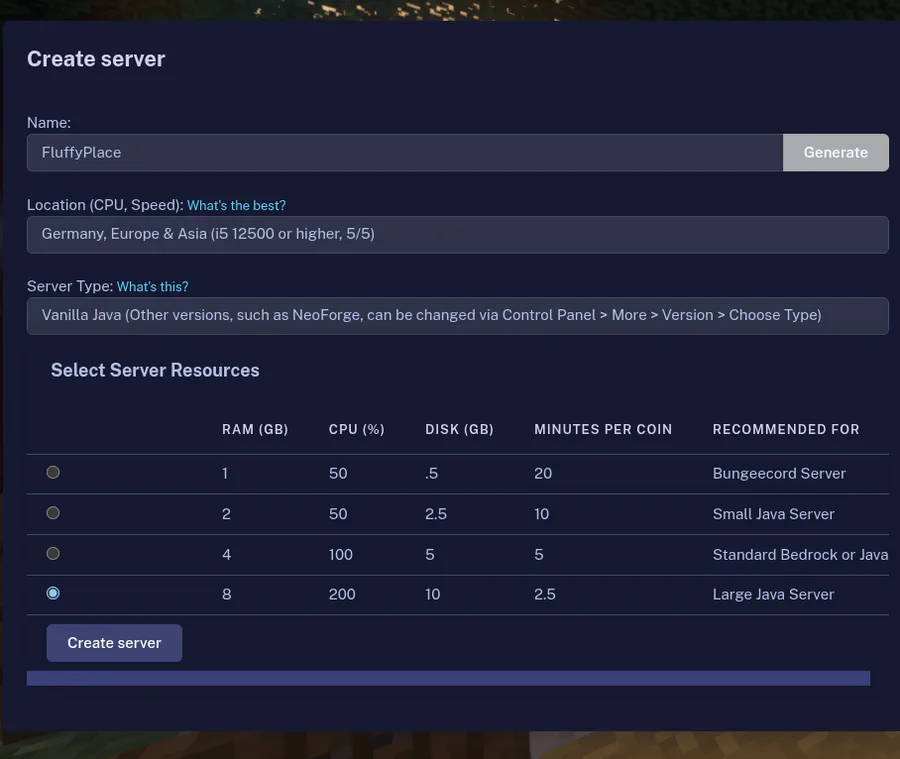This screenshot has height=759, width=900.
Task: Open the Location dropdown showing Germany
Action: (x=457, y=234)
